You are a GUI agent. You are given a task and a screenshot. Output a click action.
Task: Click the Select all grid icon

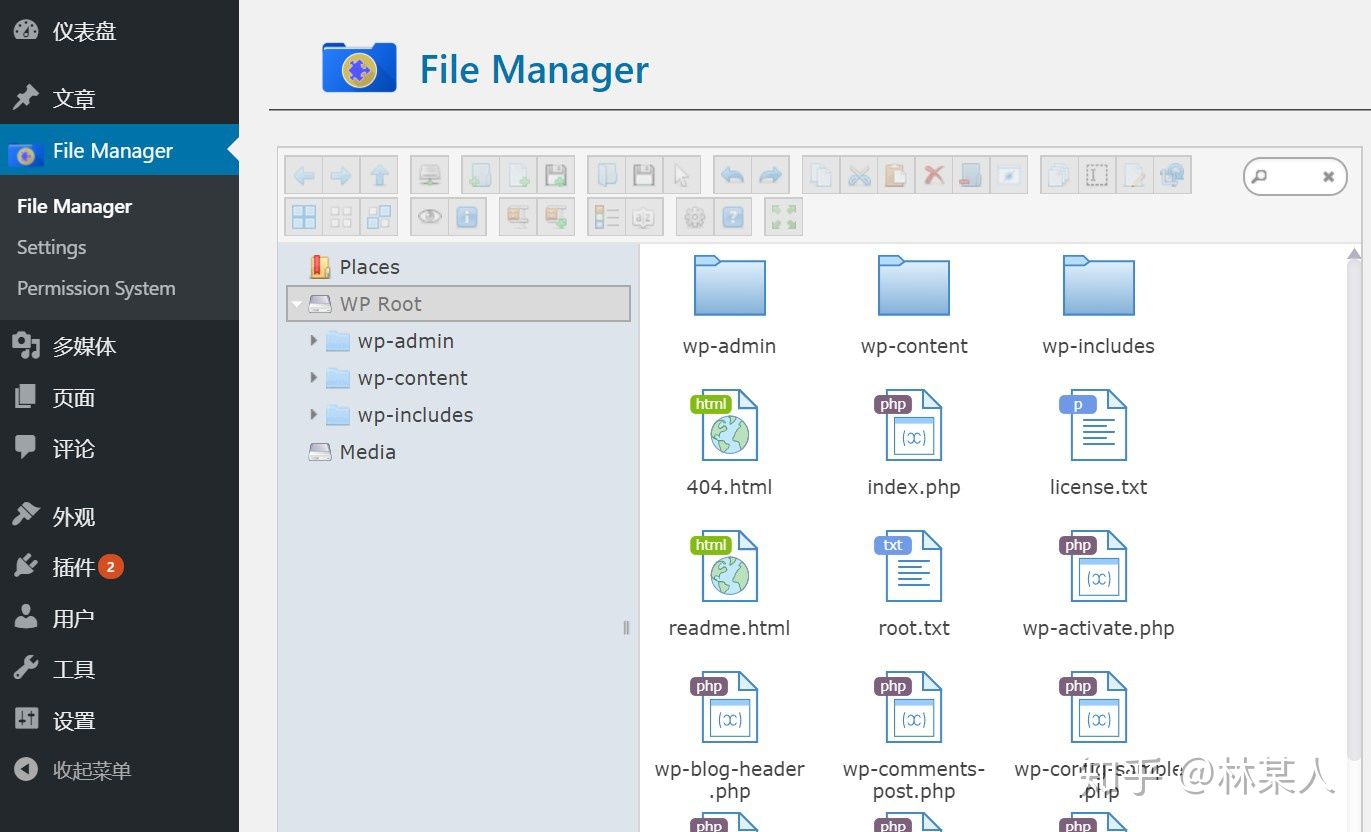[x=304, y=217]
